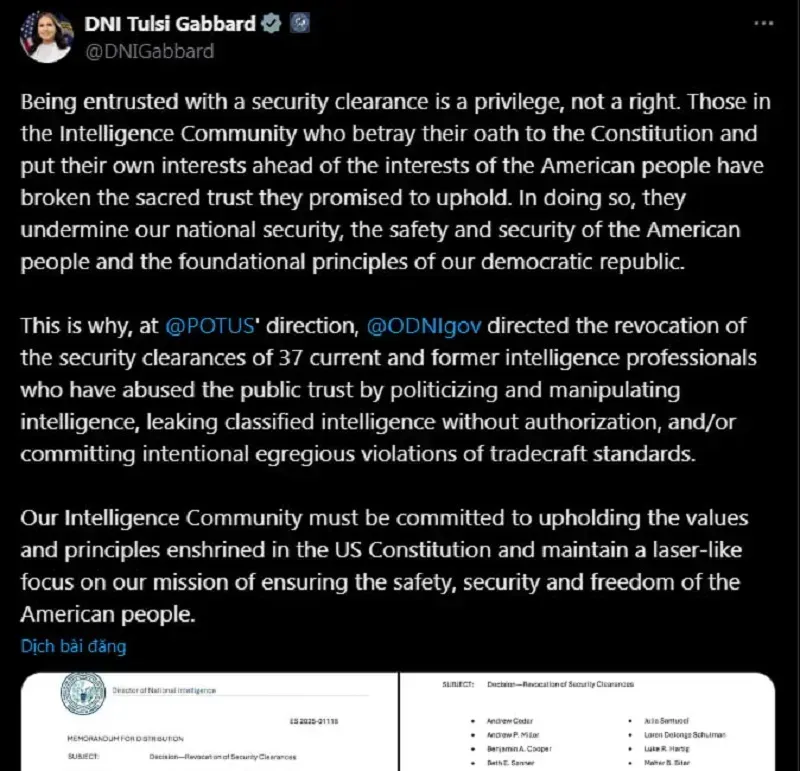The image size is (800, 771).
Task: Click the name Andrew Cedar in the list
Action: pos(510,721)
